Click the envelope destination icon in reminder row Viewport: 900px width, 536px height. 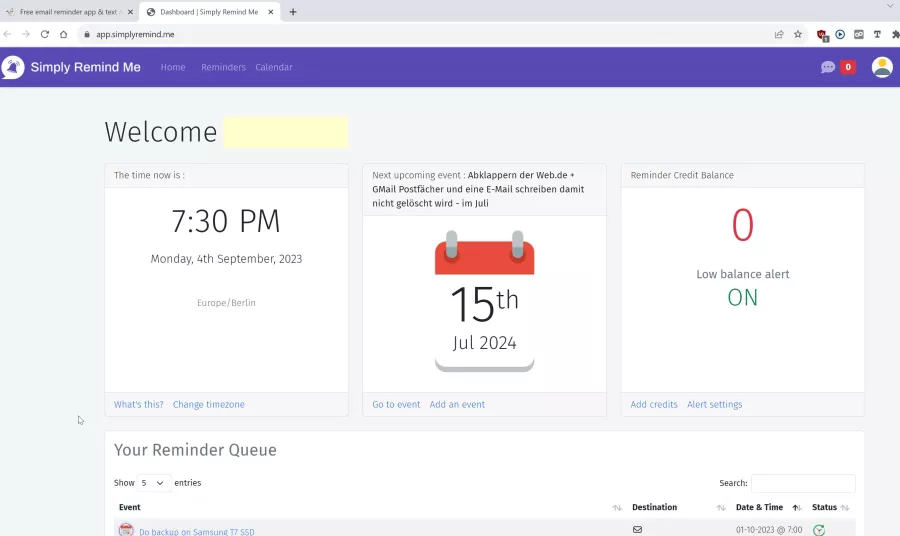[x=637, y=529]
